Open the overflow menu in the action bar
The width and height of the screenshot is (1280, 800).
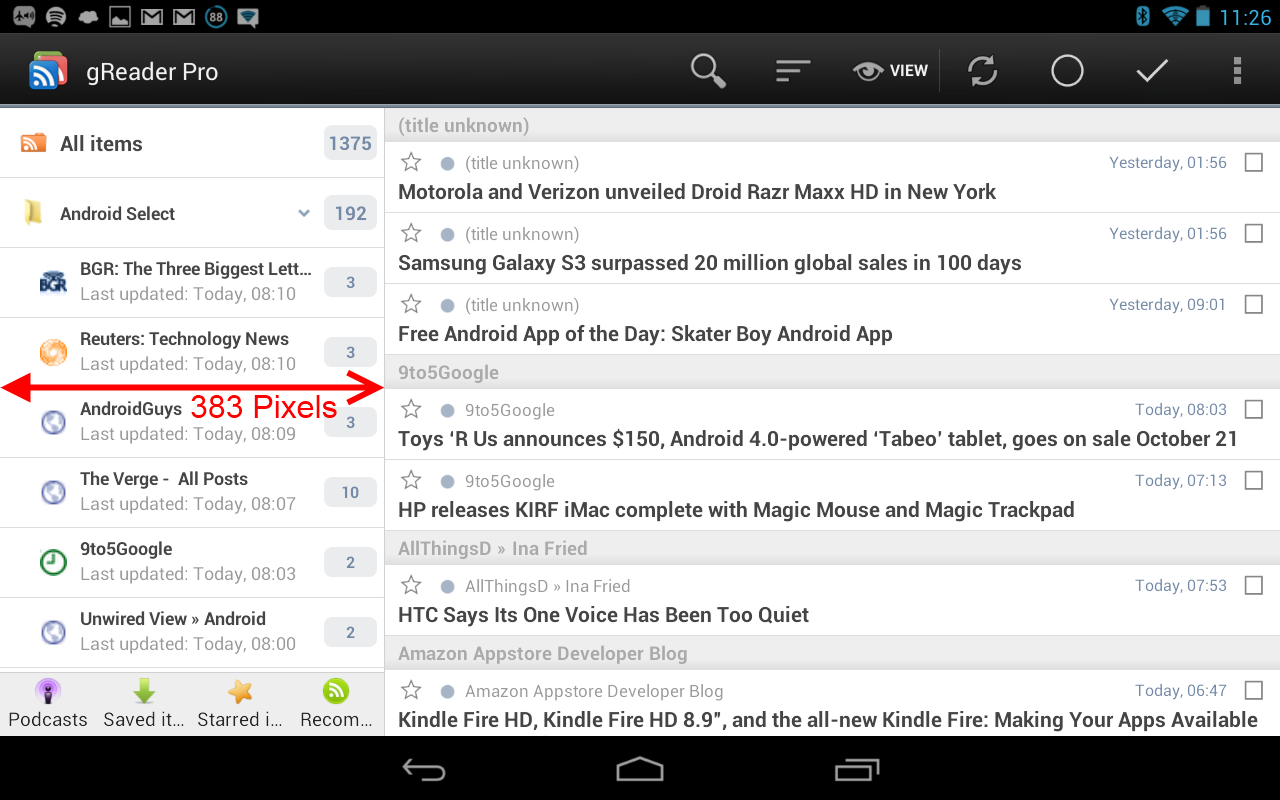(x=1237, y=70)
